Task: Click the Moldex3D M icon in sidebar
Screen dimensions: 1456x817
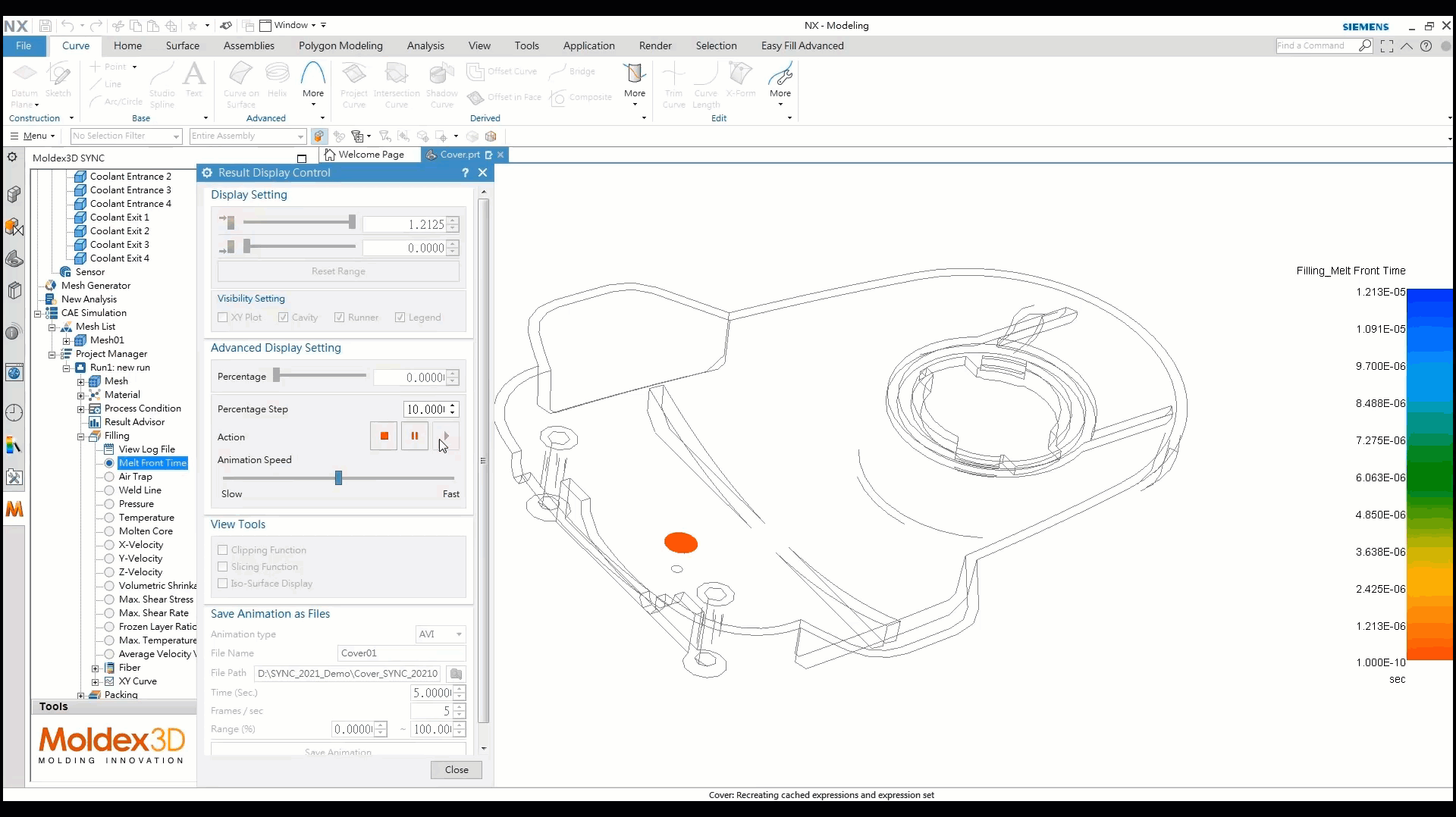Action: click(x=14, y=509)
